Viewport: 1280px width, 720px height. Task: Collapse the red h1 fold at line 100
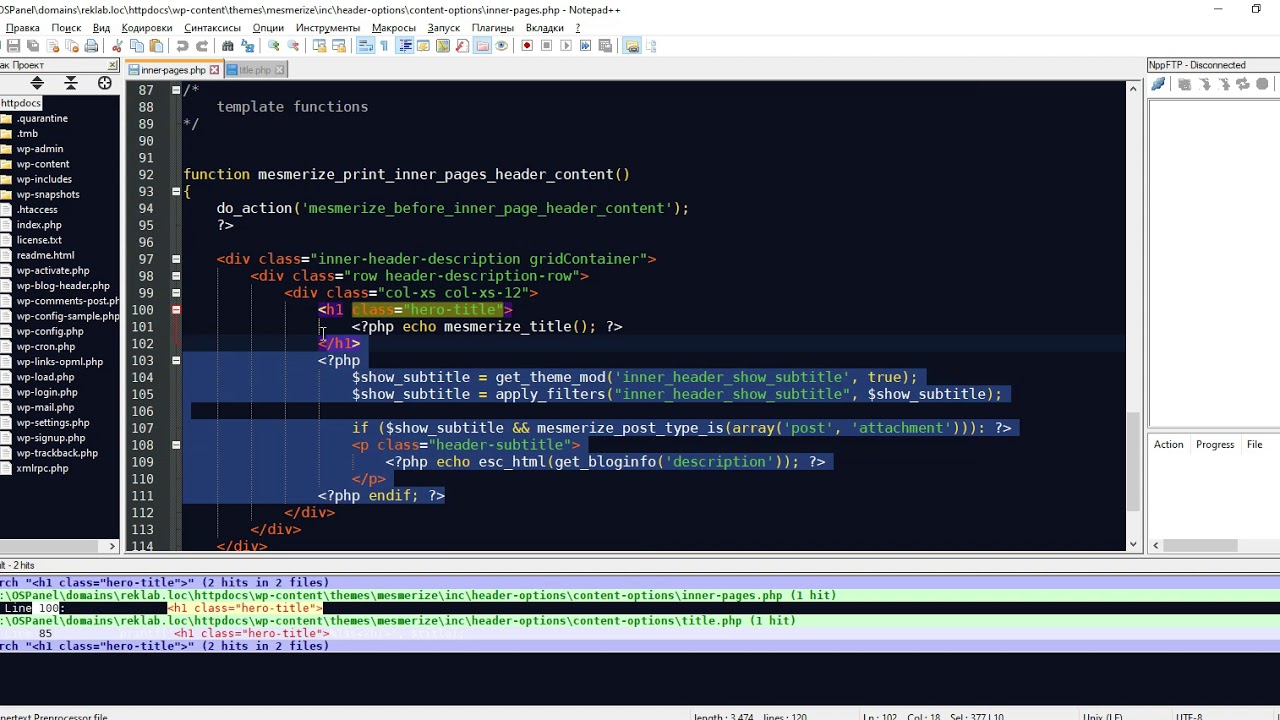[x=176, y=310]
